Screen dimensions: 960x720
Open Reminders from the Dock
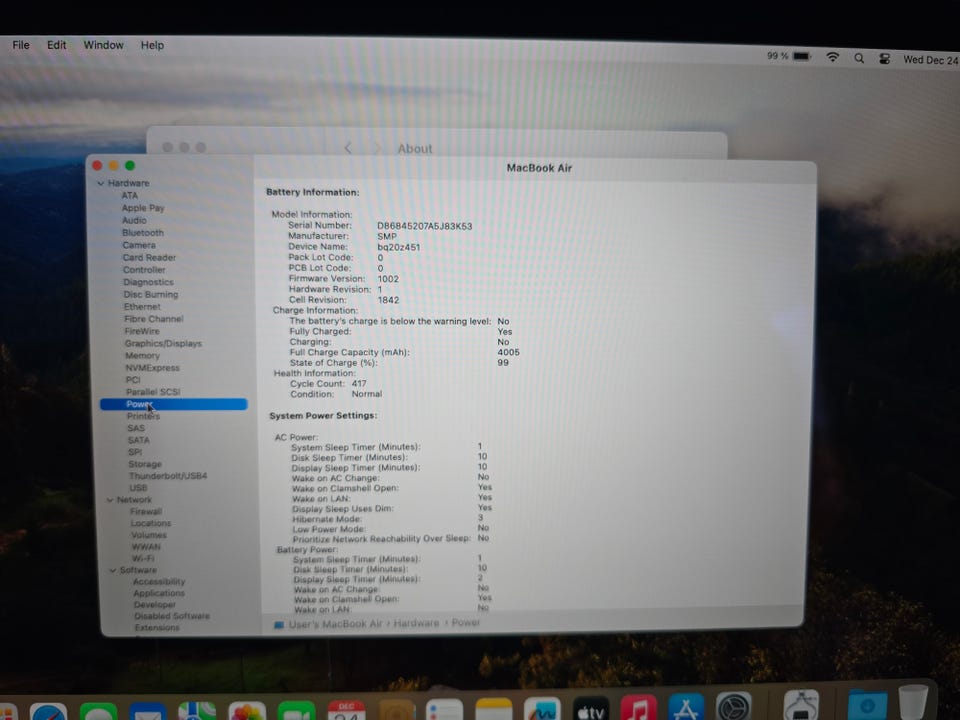[444, 710]
